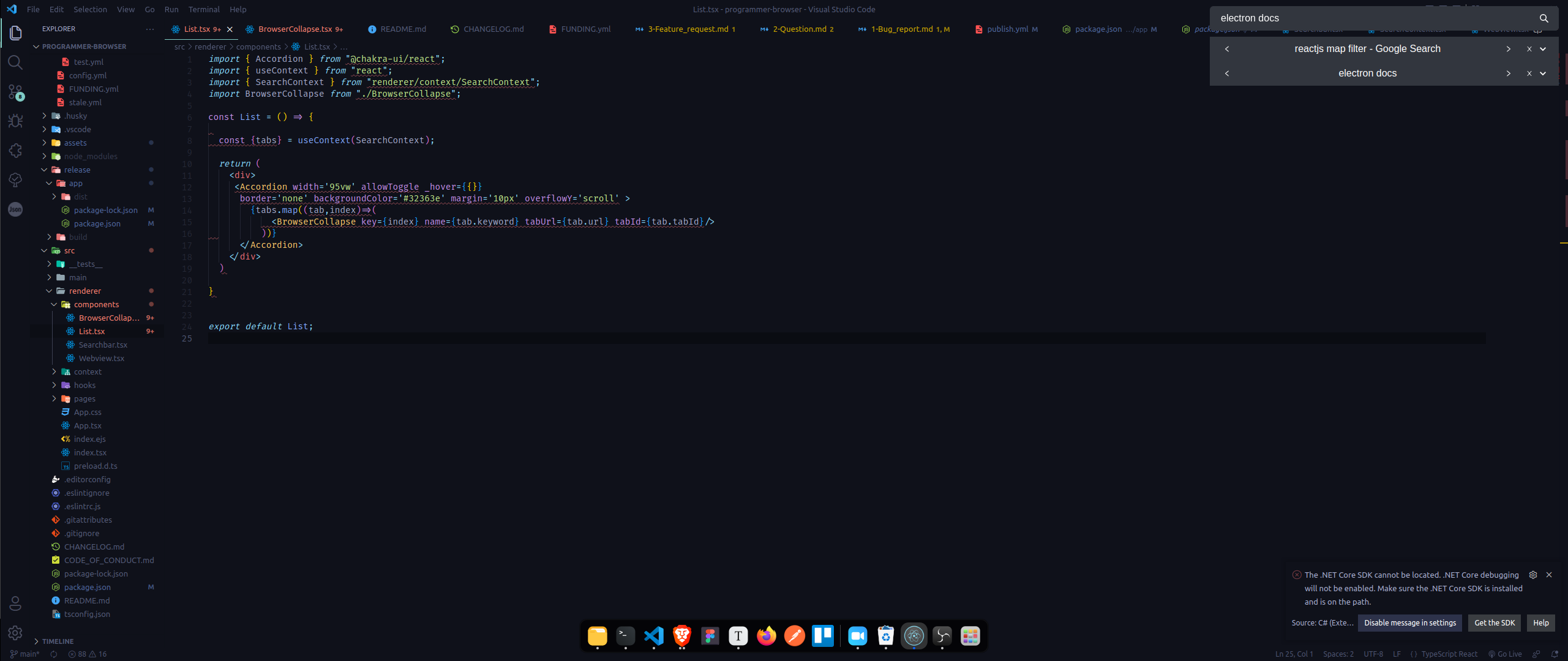Viewport: 1568px width, 661px height.
Task: Open the Manage settings gear
Action: pos(15,633)
